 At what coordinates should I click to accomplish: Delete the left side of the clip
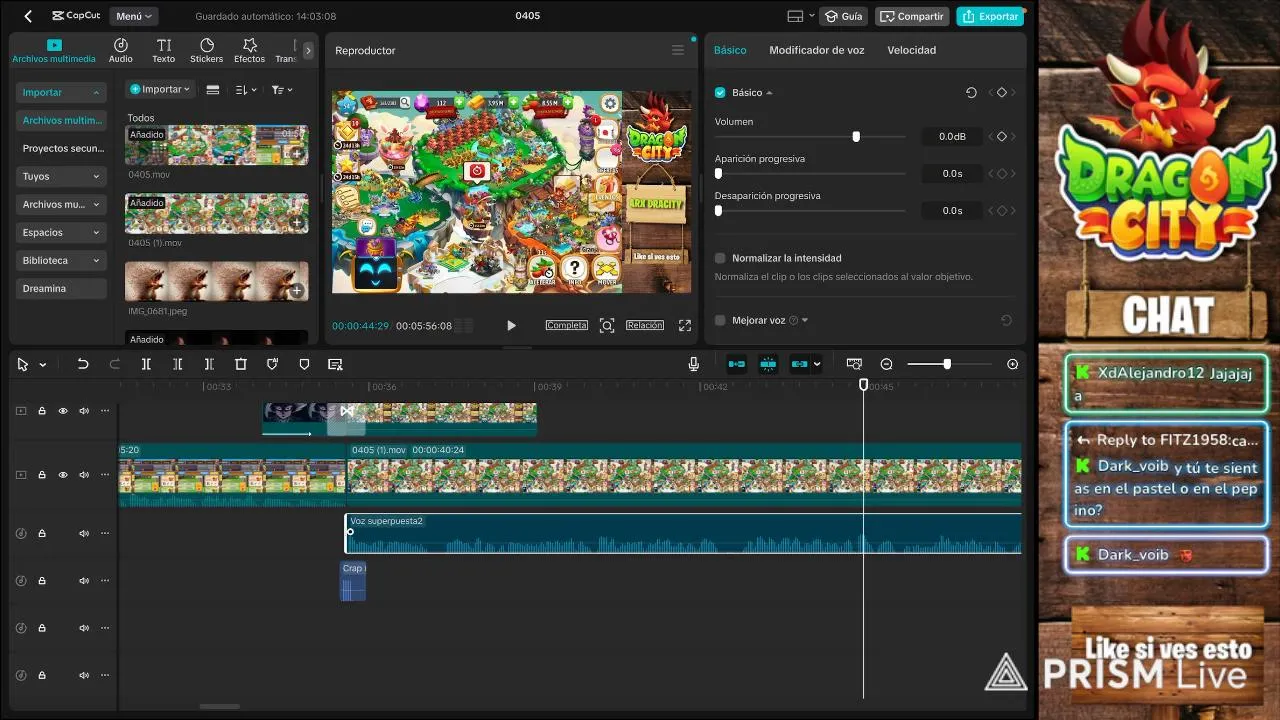[178, 364]
